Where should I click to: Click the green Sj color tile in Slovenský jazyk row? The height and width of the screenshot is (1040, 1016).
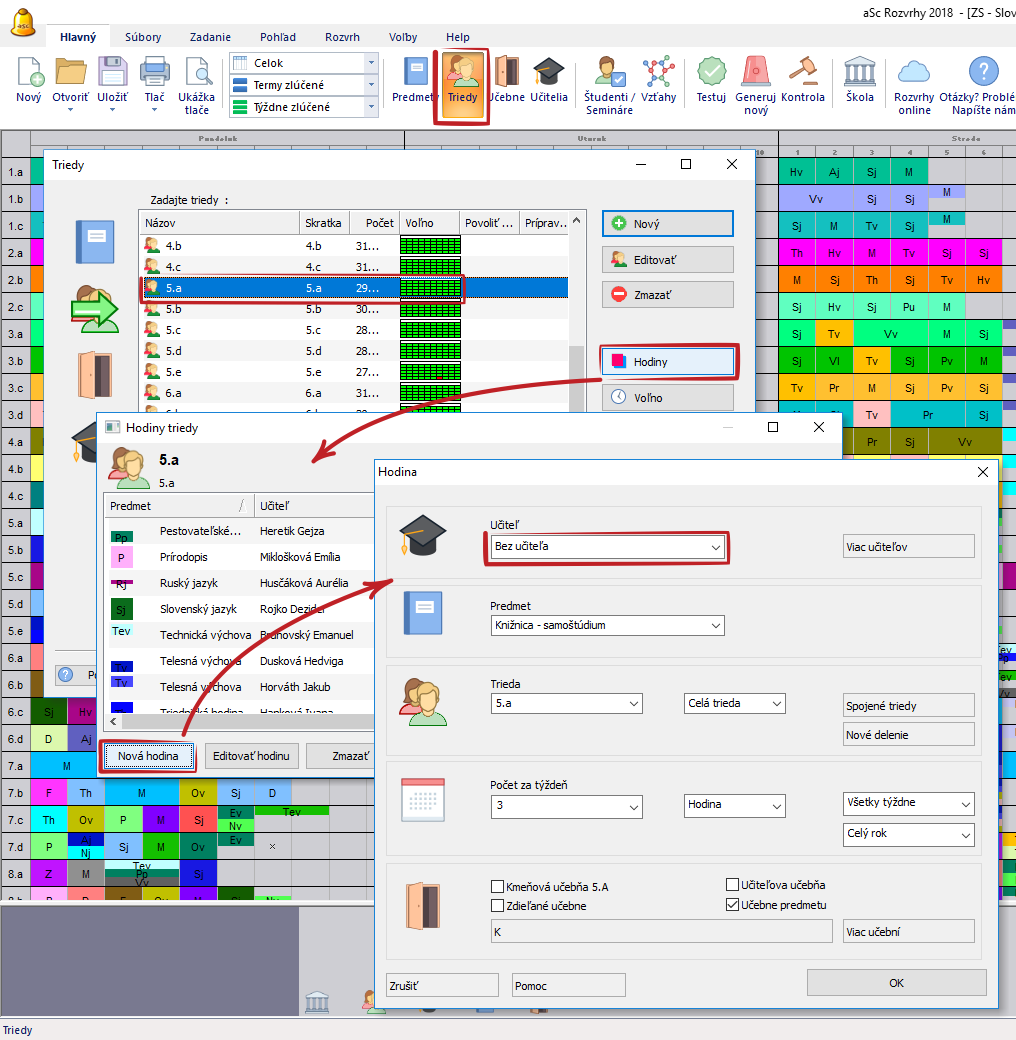pyautogui.click(x=122, y=609)
